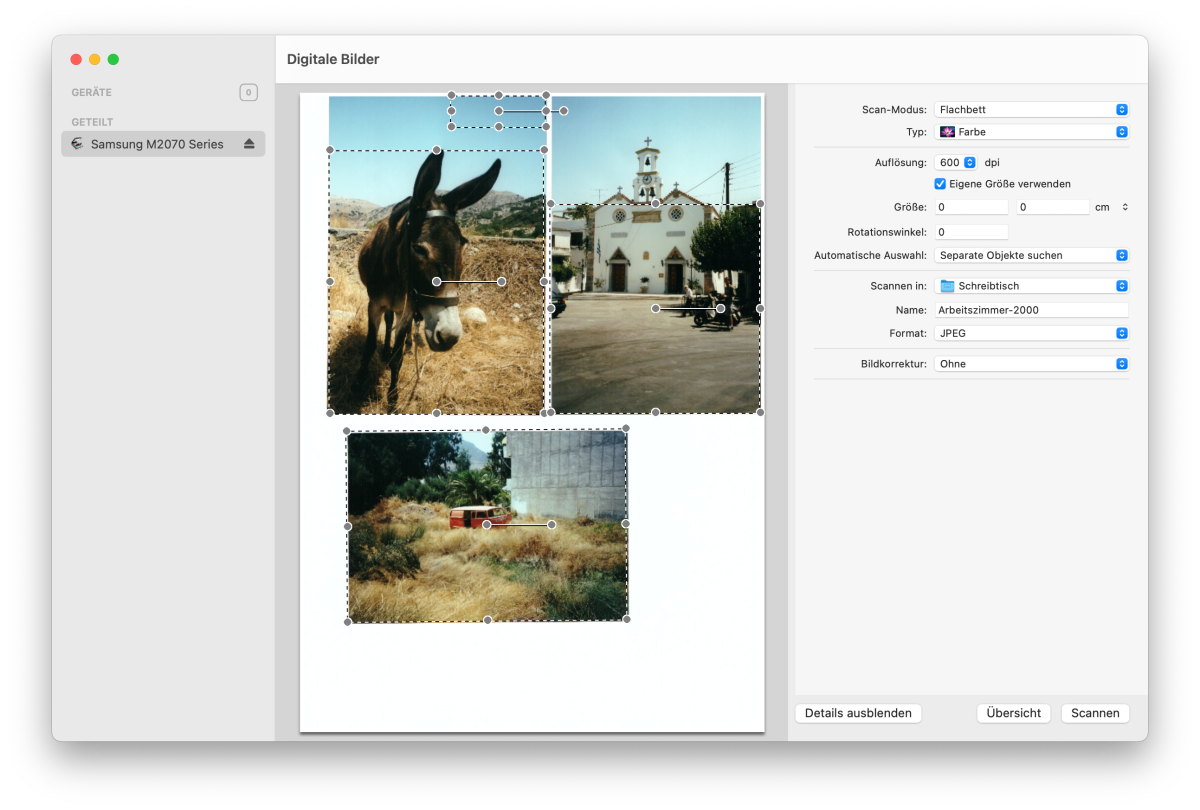This screenshot has width=1200, height=810.
Task: Click the Bildkorrektur: label
Action: pyautogui.click(x=894, y=364)
